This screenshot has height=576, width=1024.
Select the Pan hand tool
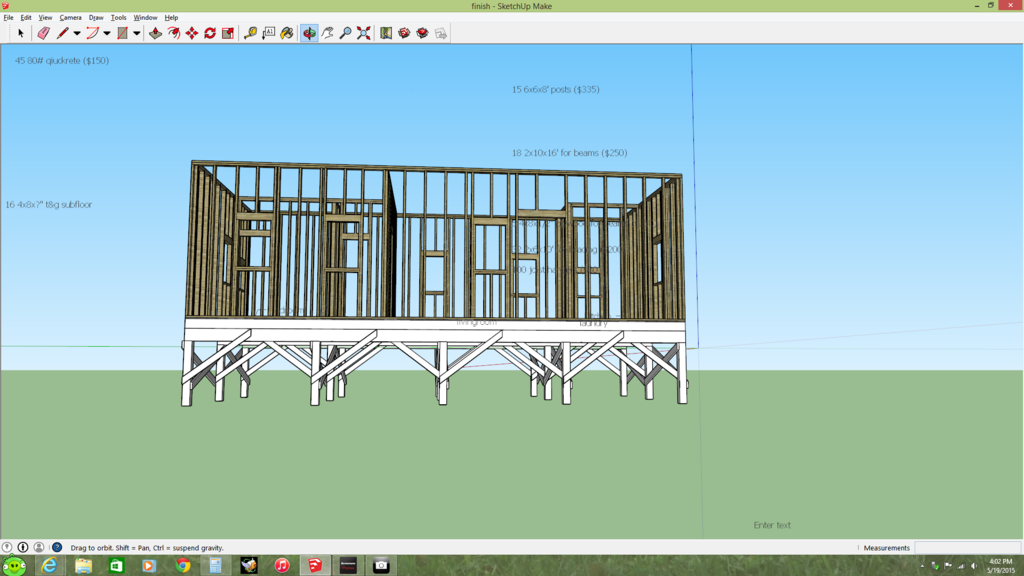[327, 33]
